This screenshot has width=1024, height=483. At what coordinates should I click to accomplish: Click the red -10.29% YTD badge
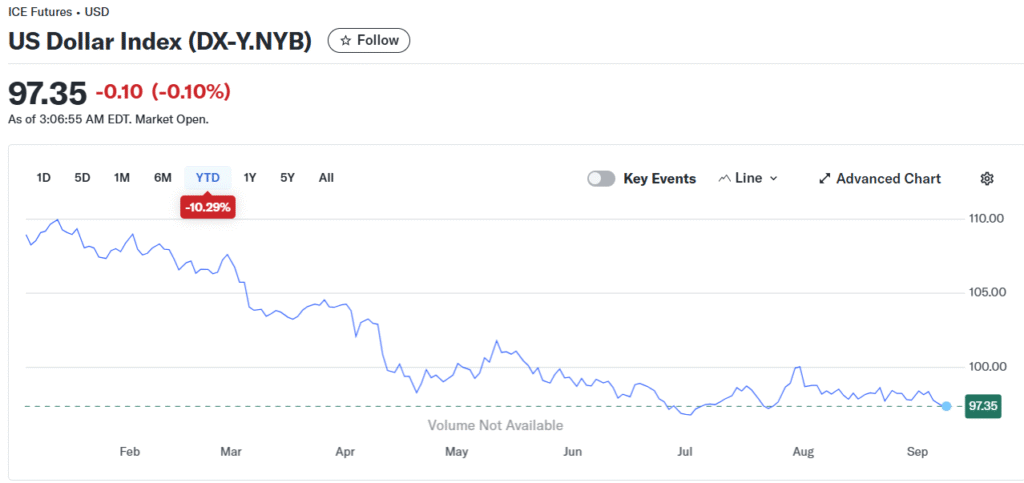tap(208, 208)
